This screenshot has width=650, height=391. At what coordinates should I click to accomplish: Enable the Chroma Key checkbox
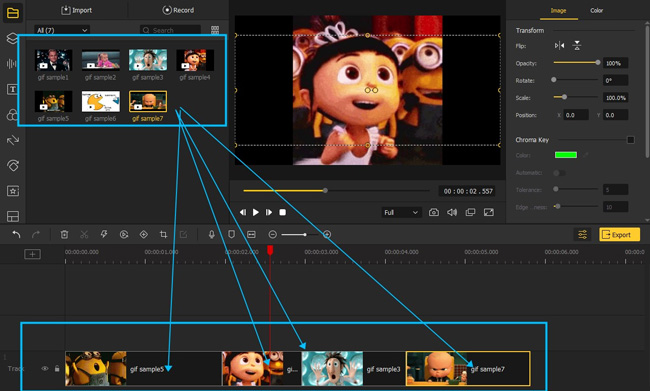tap(631, 140)
